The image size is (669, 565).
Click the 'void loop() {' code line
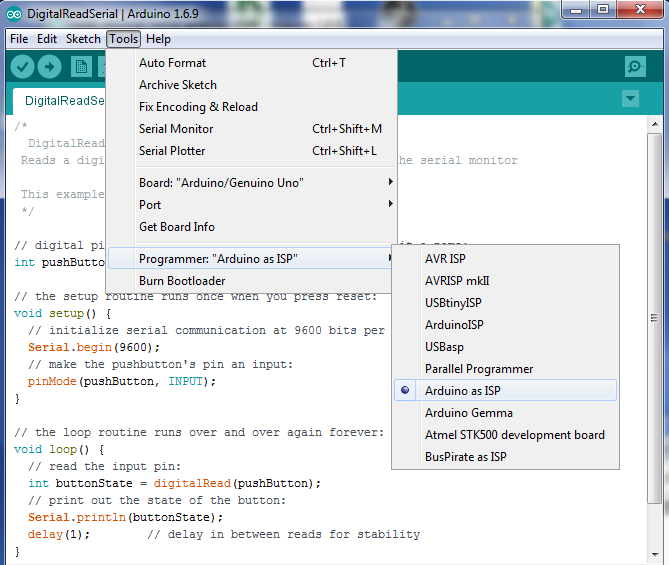tap(59, 449)
